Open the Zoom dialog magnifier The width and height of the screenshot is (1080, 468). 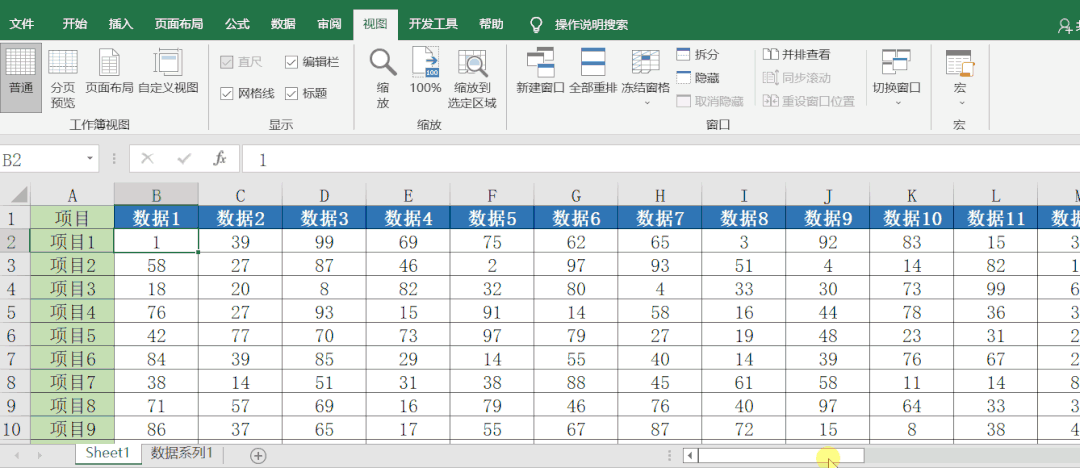point(383,62)
